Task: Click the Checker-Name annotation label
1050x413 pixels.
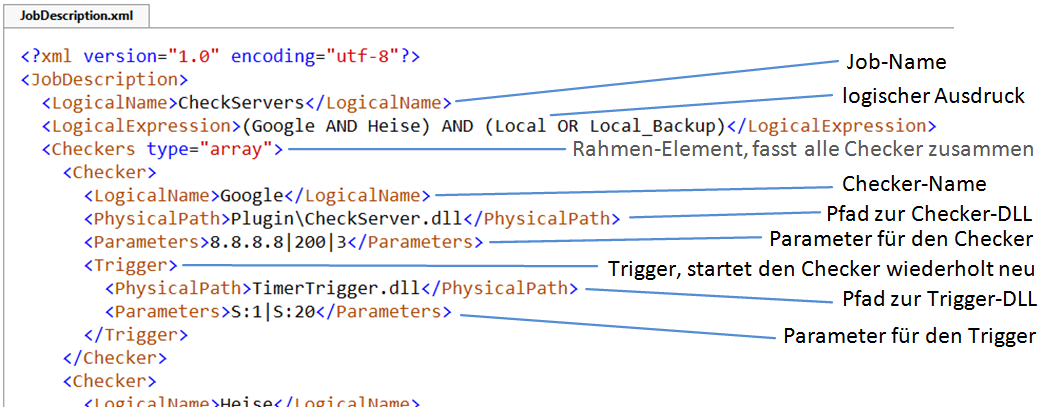Action: [915, 184]
